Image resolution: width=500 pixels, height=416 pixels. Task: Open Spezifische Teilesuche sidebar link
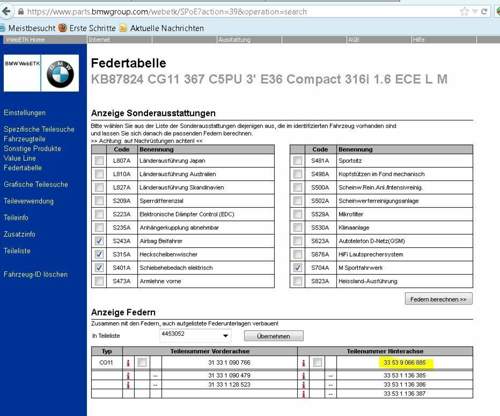39,129
